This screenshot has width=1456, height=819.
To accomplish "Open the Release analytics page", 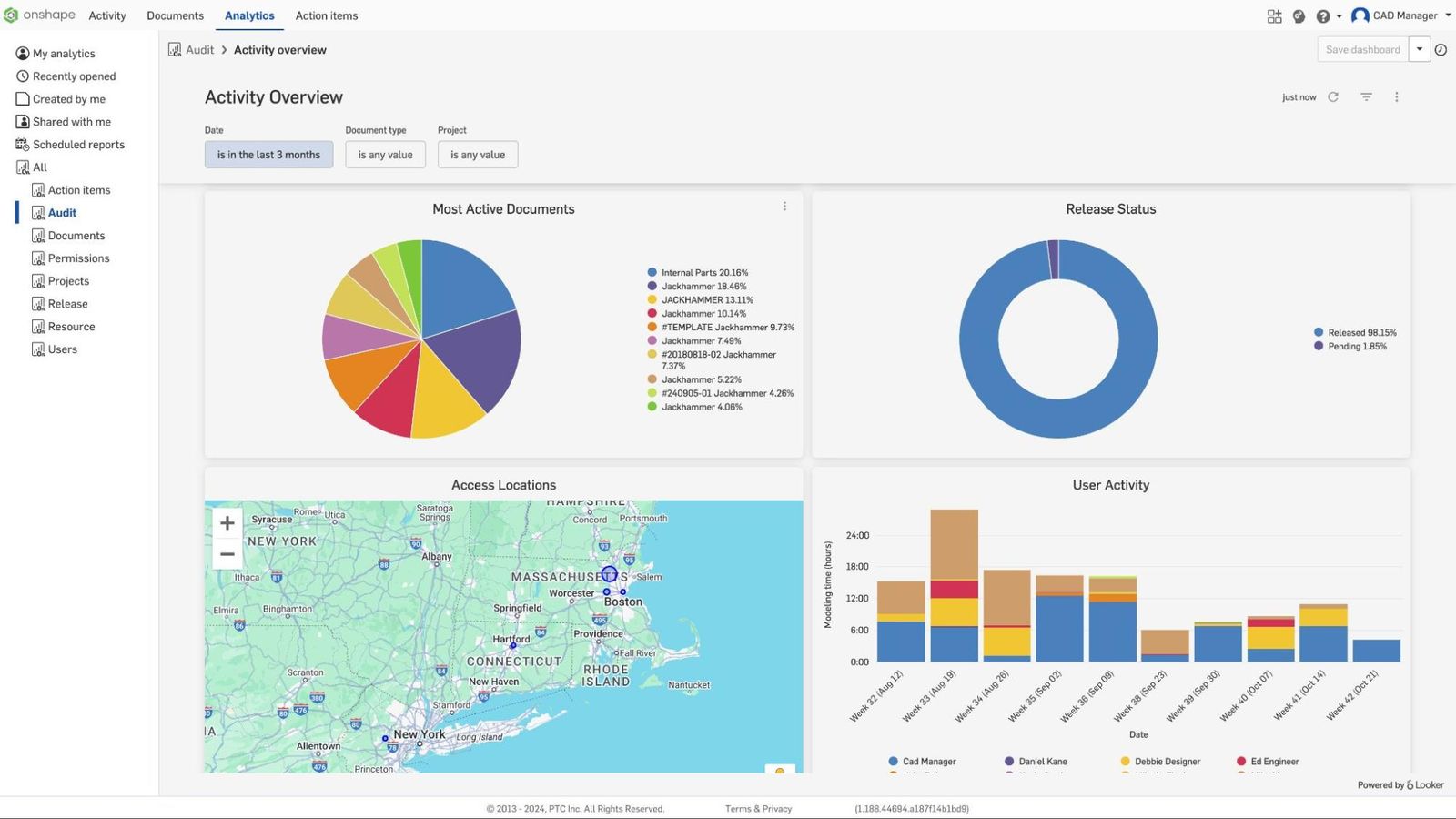I will click(66, 303).
